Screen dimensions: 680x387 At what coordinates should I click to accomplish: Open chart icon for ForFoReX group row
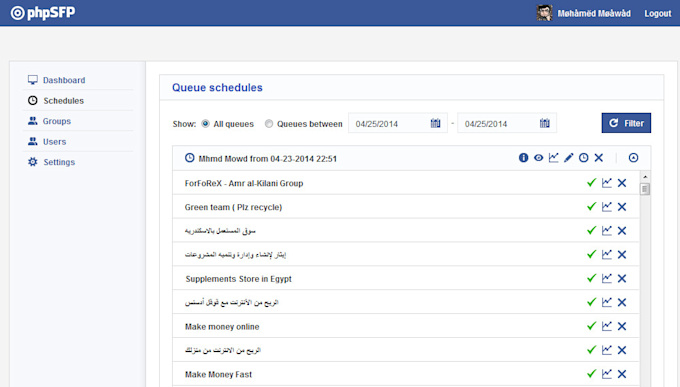tap(607, 183)
